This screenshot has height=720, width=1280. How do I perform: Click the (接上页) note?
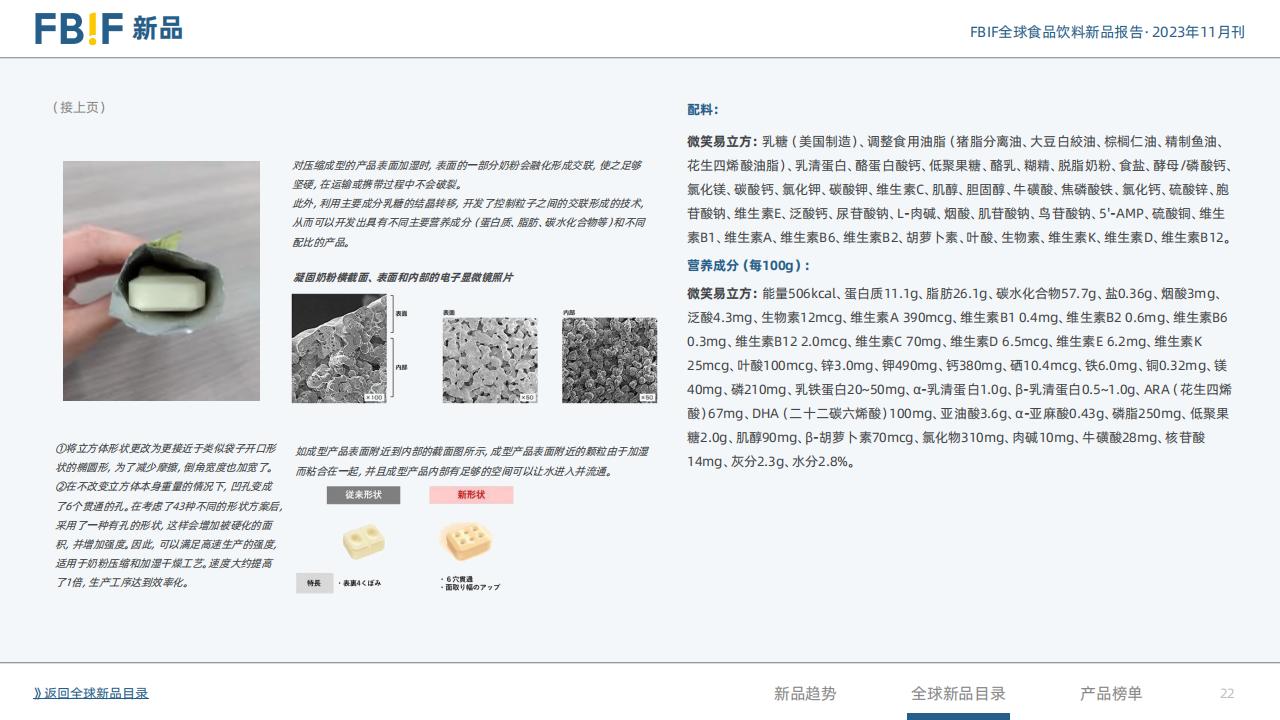pos(79,108)
